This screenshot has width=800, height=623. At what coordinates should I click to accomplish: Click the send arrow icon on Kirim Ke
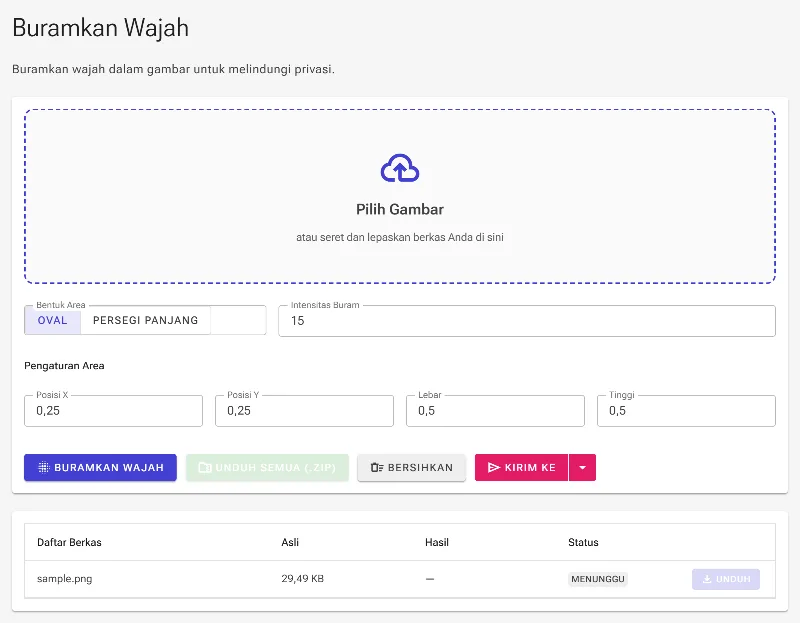494,467
